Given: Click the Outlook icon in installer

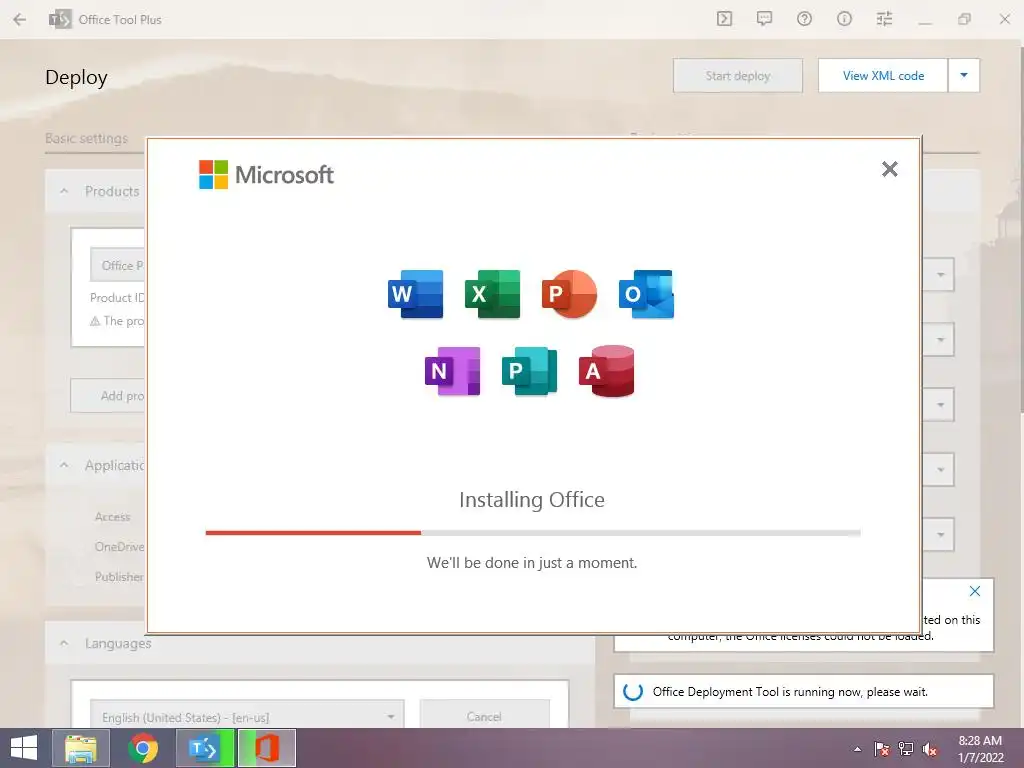Looking at the screenshot, I should (x=647, y=294).
